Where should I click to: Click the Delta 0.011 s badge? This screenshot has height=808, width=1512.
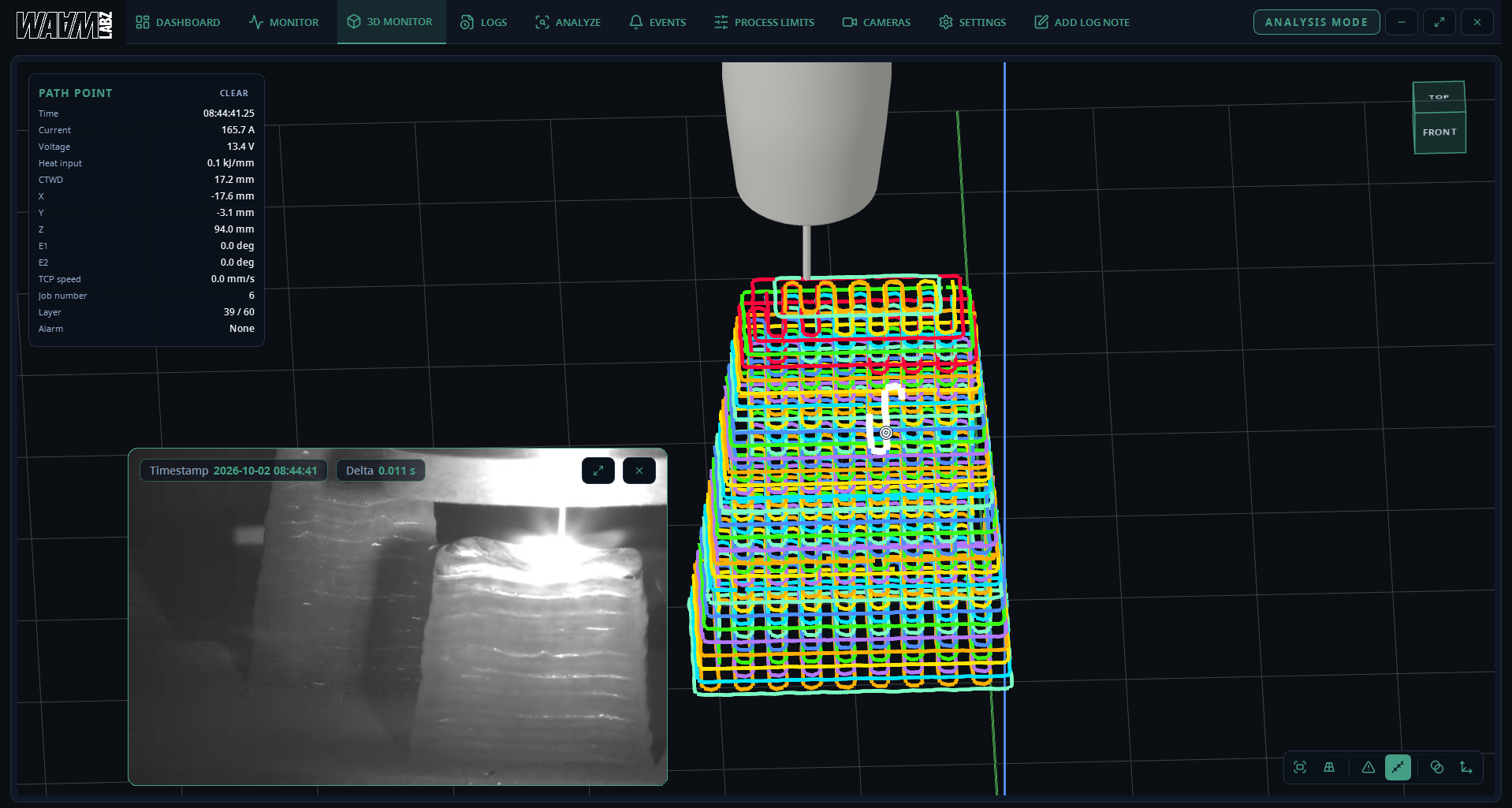[381, 471]
